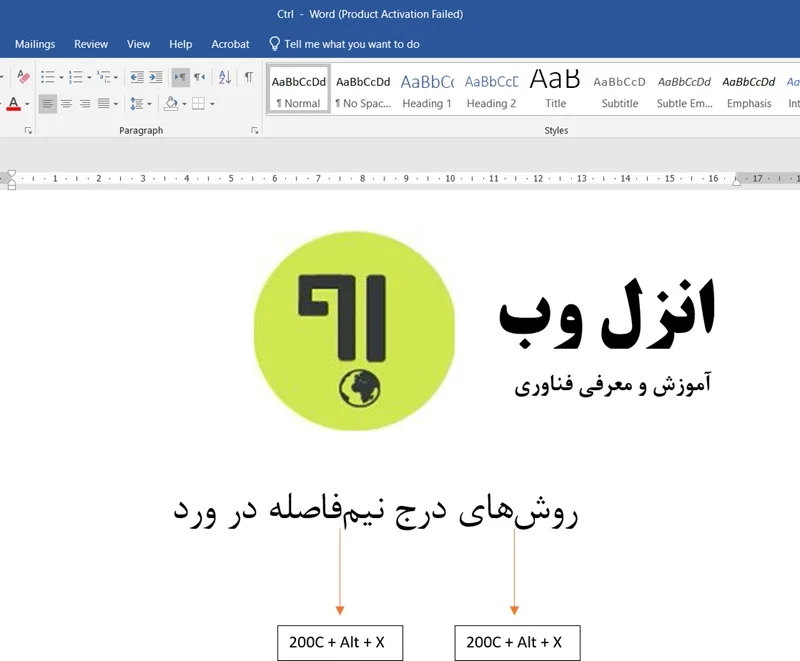Expand multilevel list dropdown
Image resolution: width=800 pixels, height=661 pixels.
[x=116, y=78]
